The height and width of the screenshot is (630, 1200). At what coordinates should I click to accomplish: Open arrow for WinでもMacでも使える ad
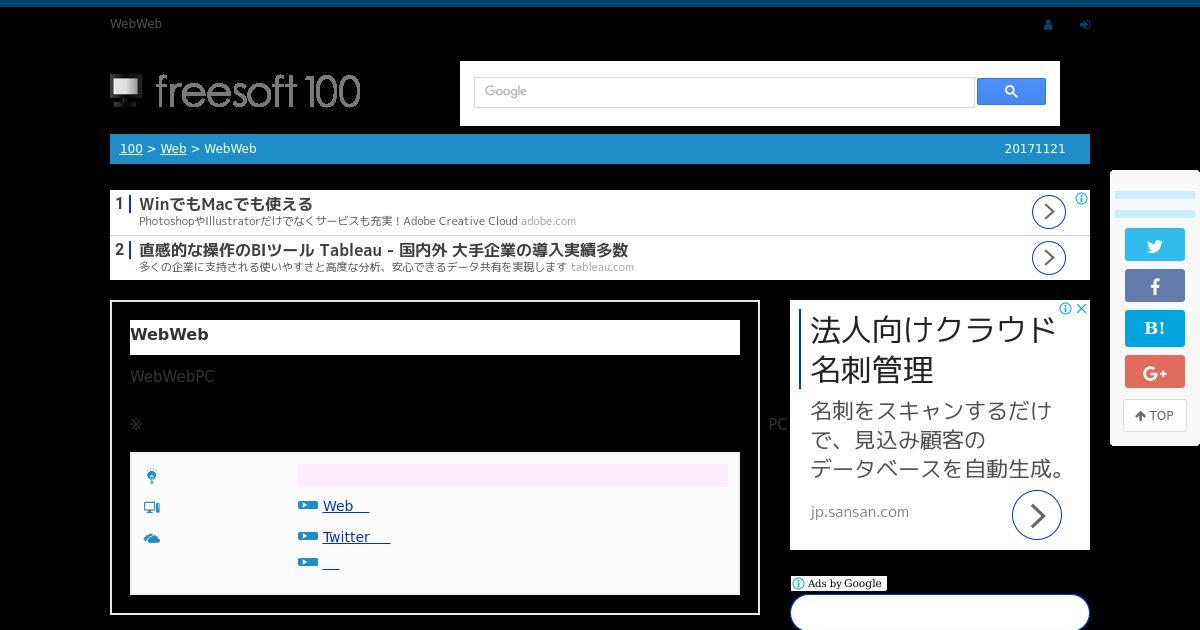(x=1048, y=212)
